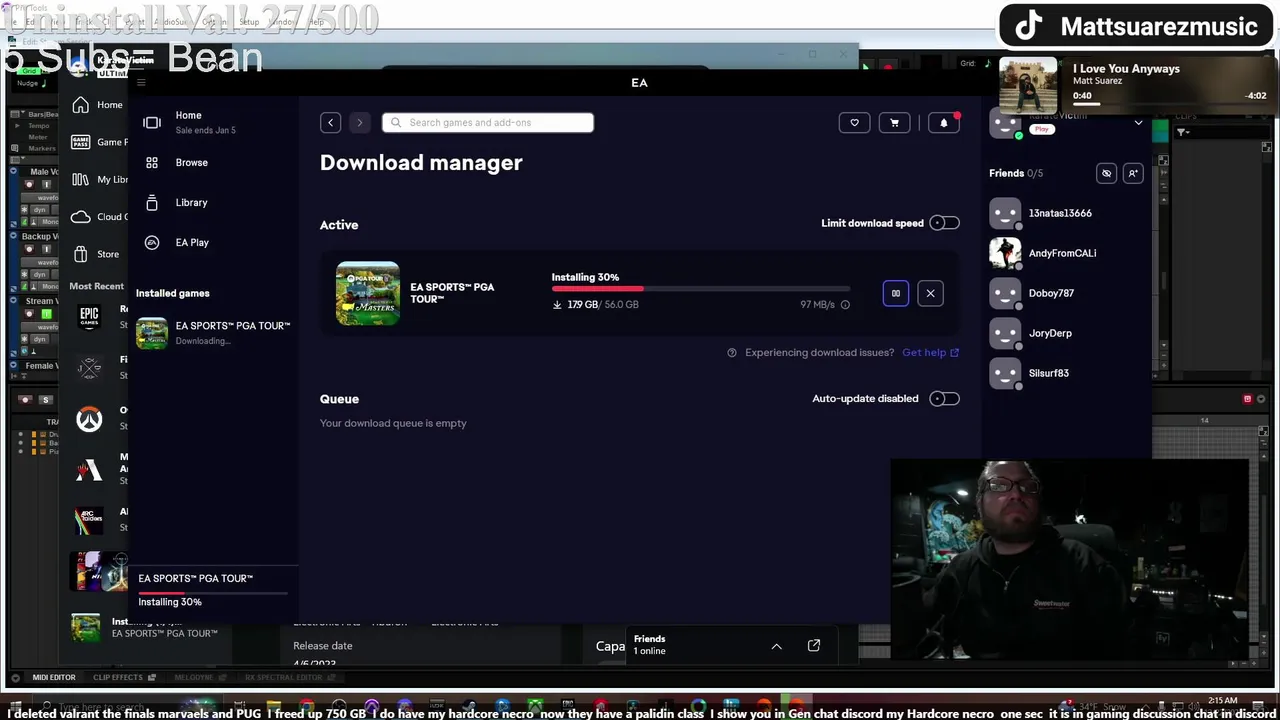1280x720 pixels.
Task: Click the Installing 30% progress bar
Action: pos(701,289)
